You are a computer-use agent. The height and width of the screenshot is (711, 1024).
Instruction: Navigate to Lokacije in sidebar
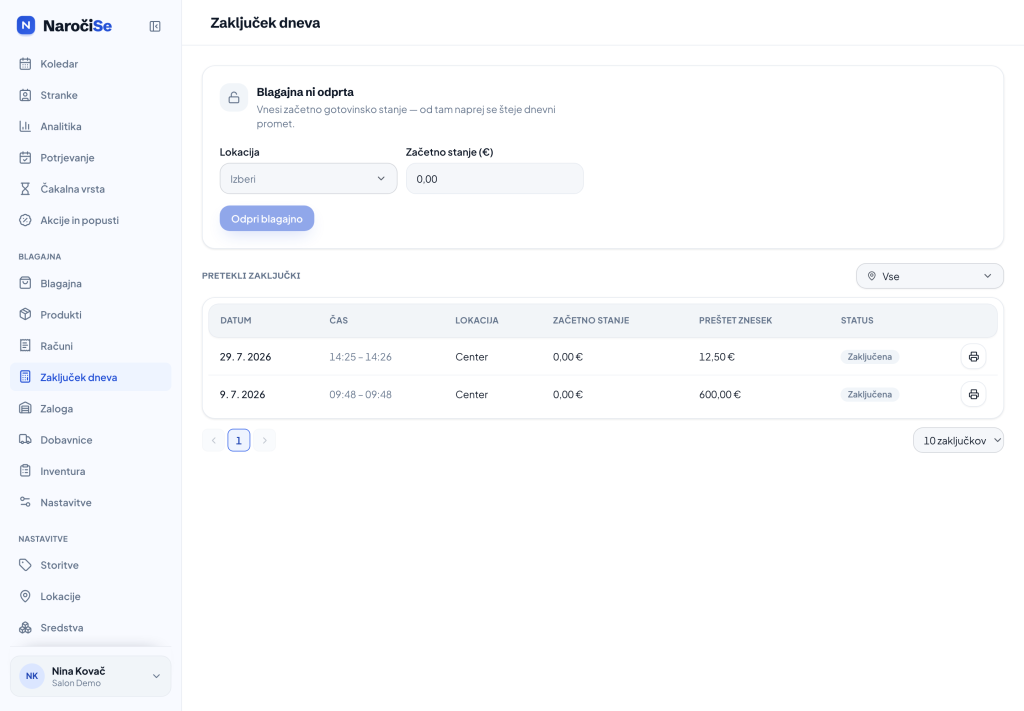pos(91,597)
